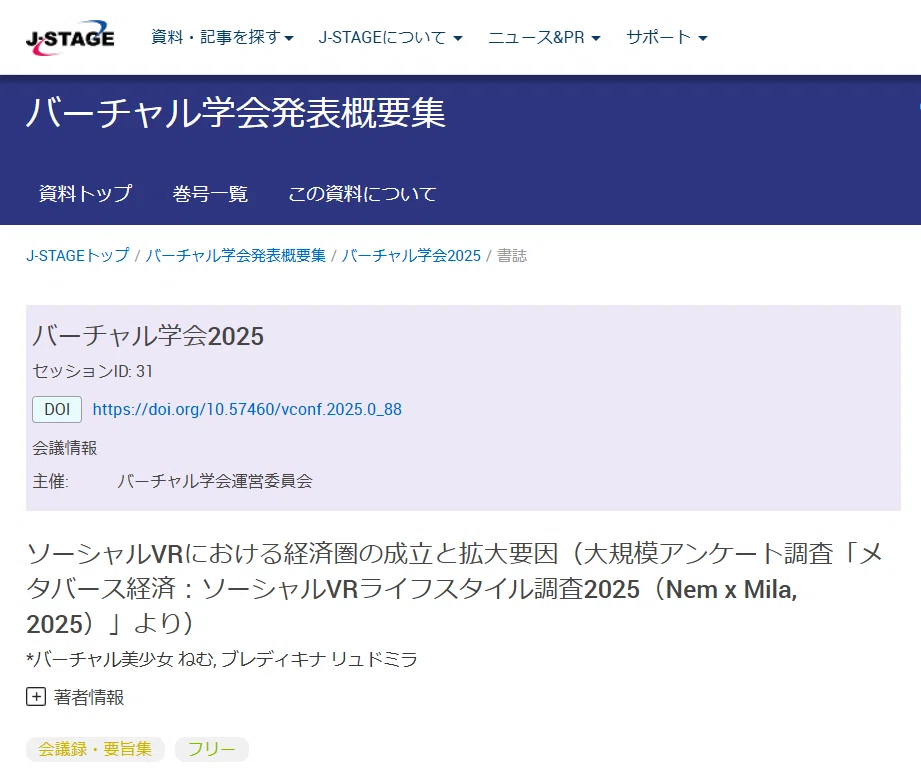Click the 著者情報 label
Viewport: 921px width, 782px height.
pos(89,697)
